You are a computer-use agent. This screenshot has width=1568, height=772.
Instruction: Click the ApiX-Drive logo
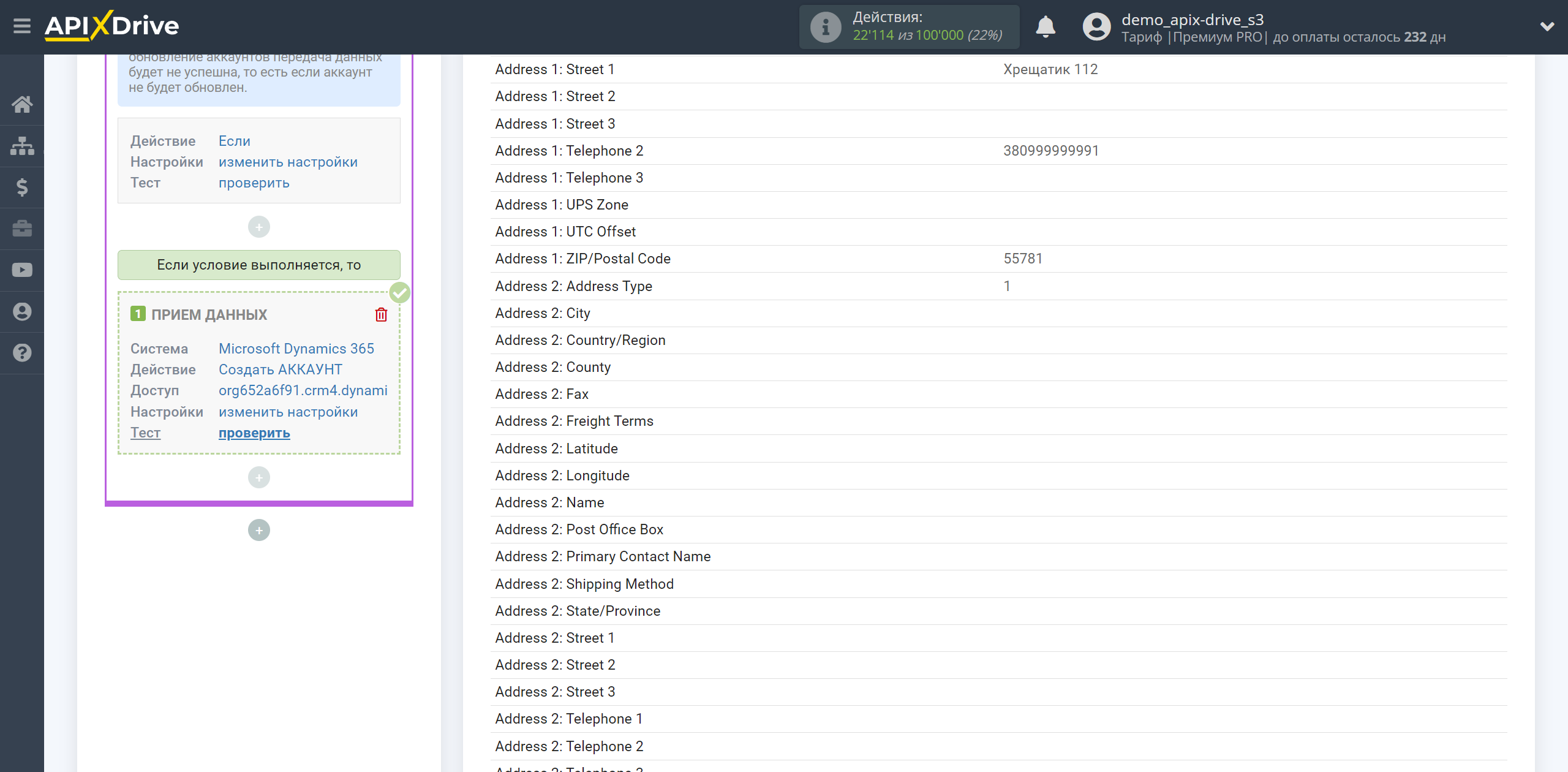[x=112, y=26]
